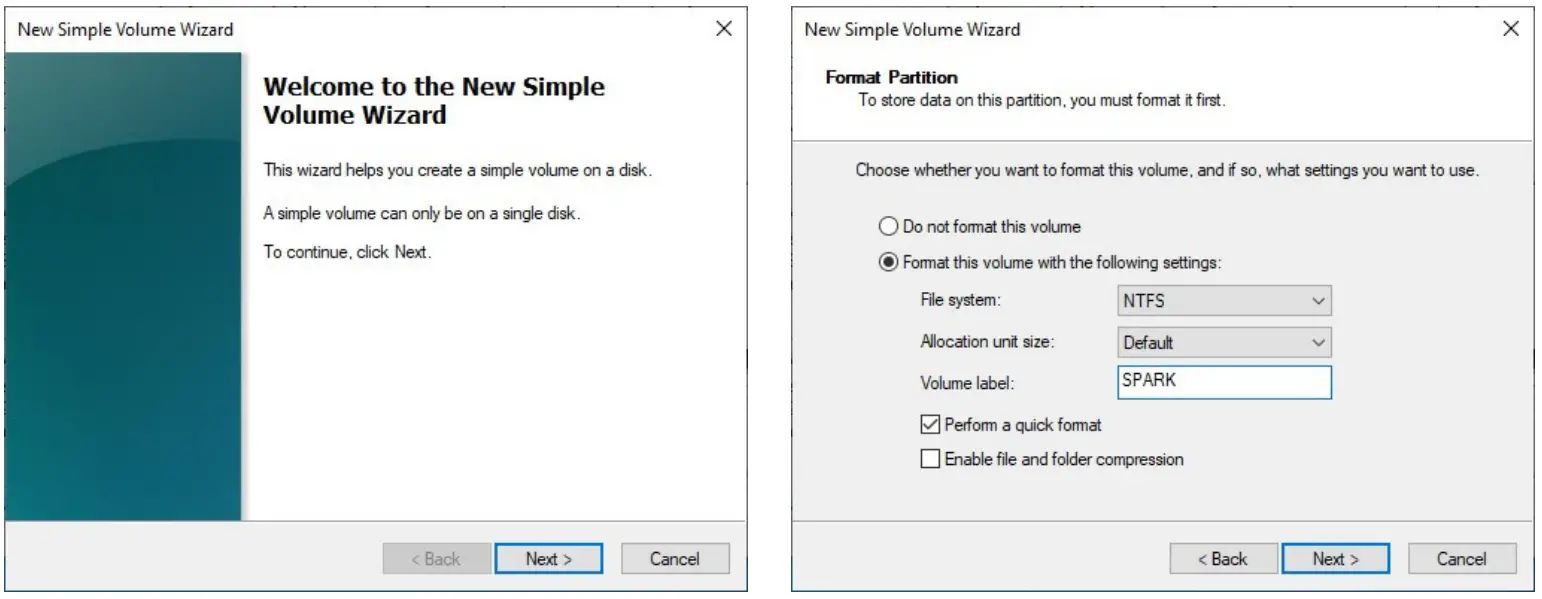Viewport: 1542px width, 599px height.
Task: Click the 'File system:' label text
Action: (960, 300)
